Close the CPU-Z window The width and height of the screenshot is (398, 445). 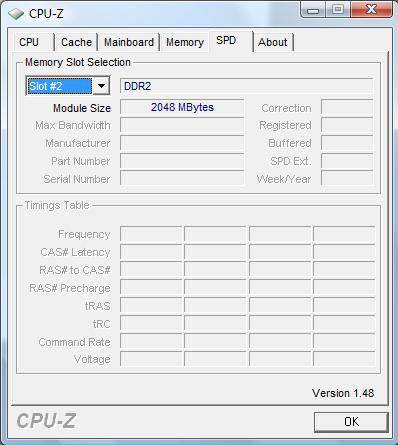pos(371,9)
